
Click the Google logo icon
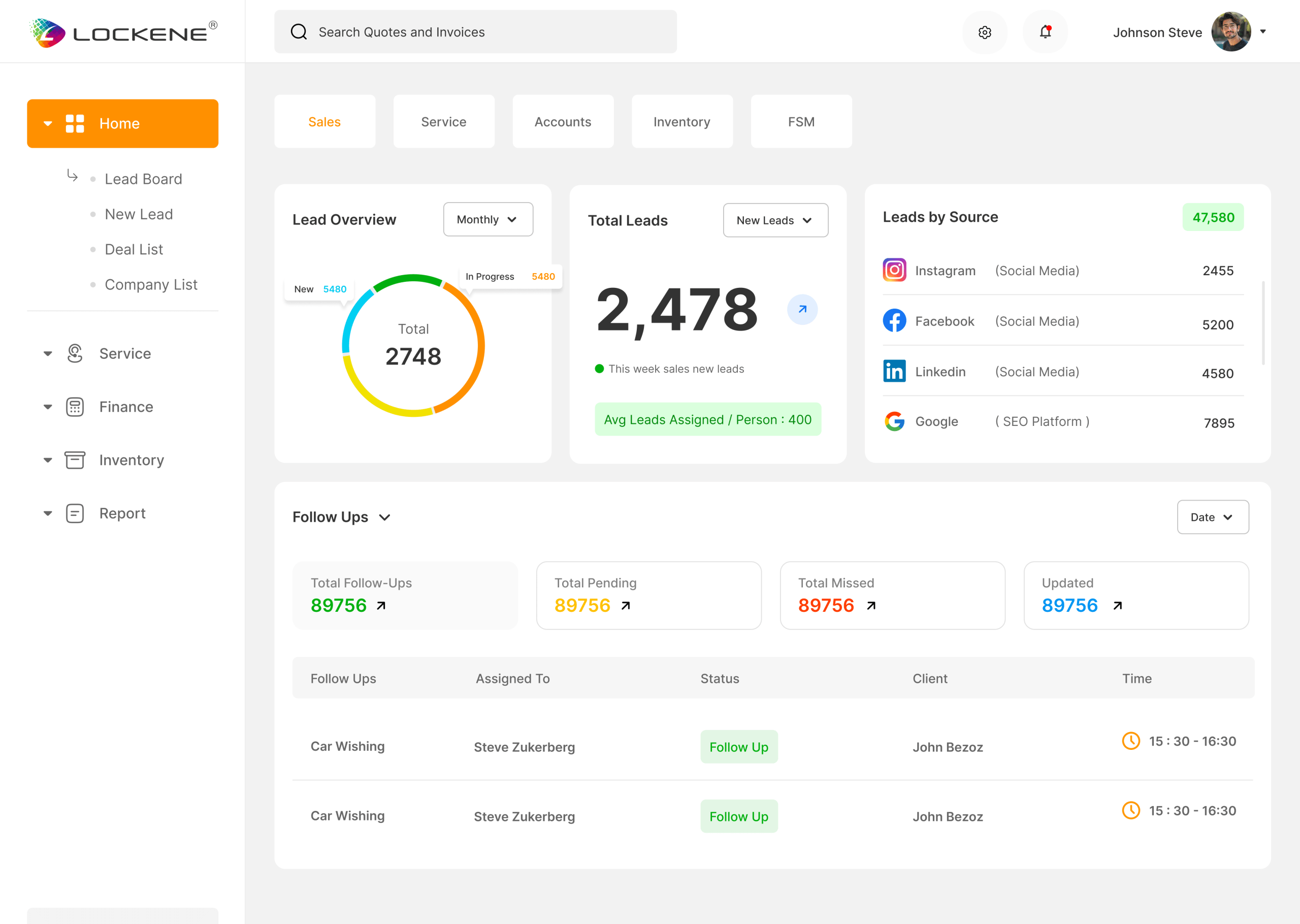[894, 421]
